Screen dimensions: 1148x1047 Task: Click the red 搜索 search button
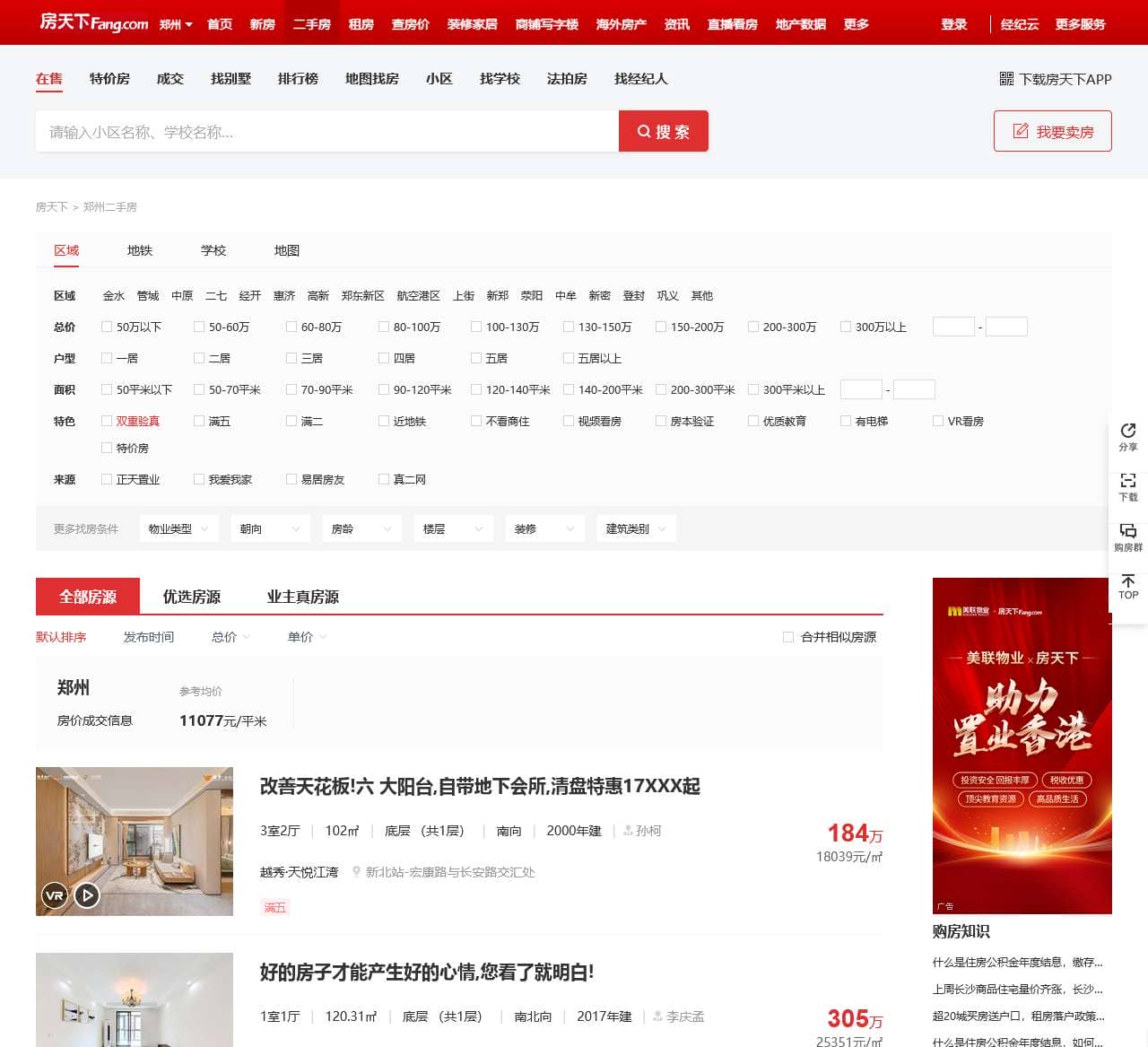pyautogui.click(x=664, y=131)
